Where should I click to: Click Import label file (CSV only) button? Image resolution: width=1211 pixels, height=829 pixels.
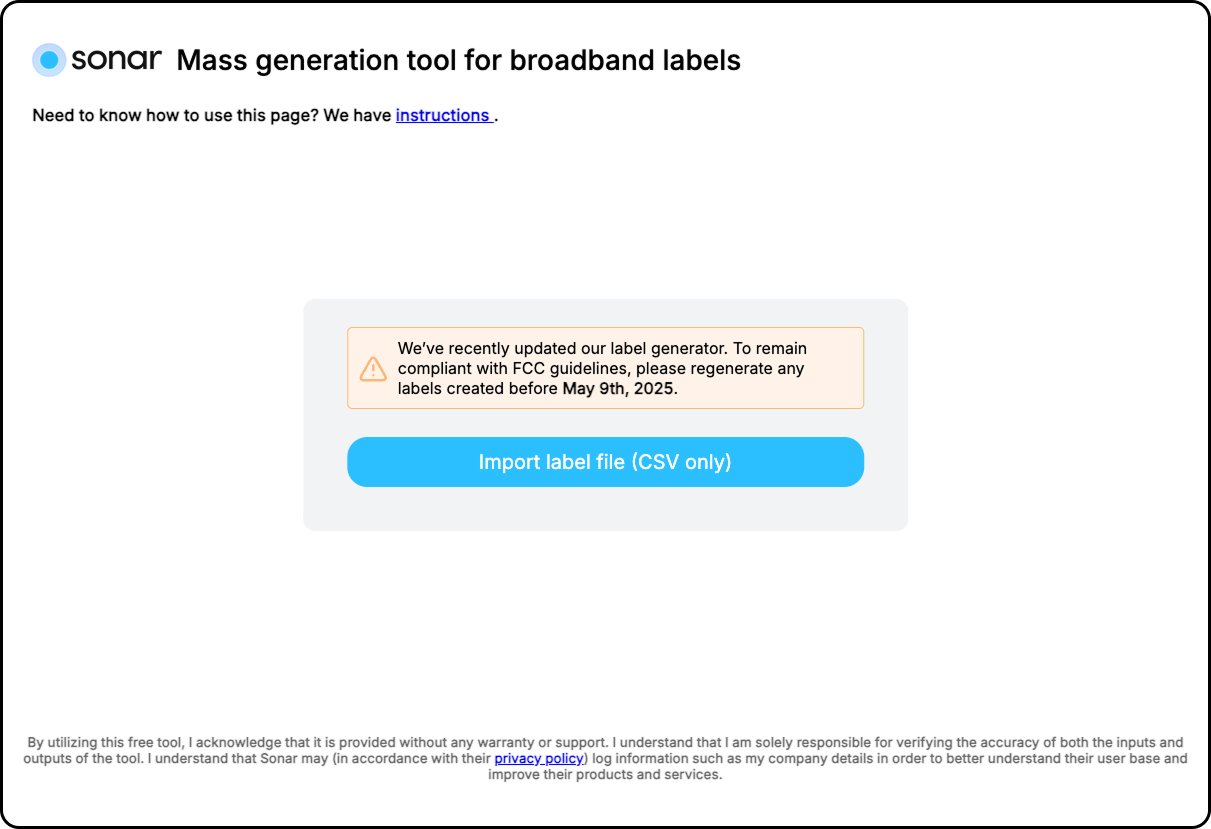[x=605, y=462]
